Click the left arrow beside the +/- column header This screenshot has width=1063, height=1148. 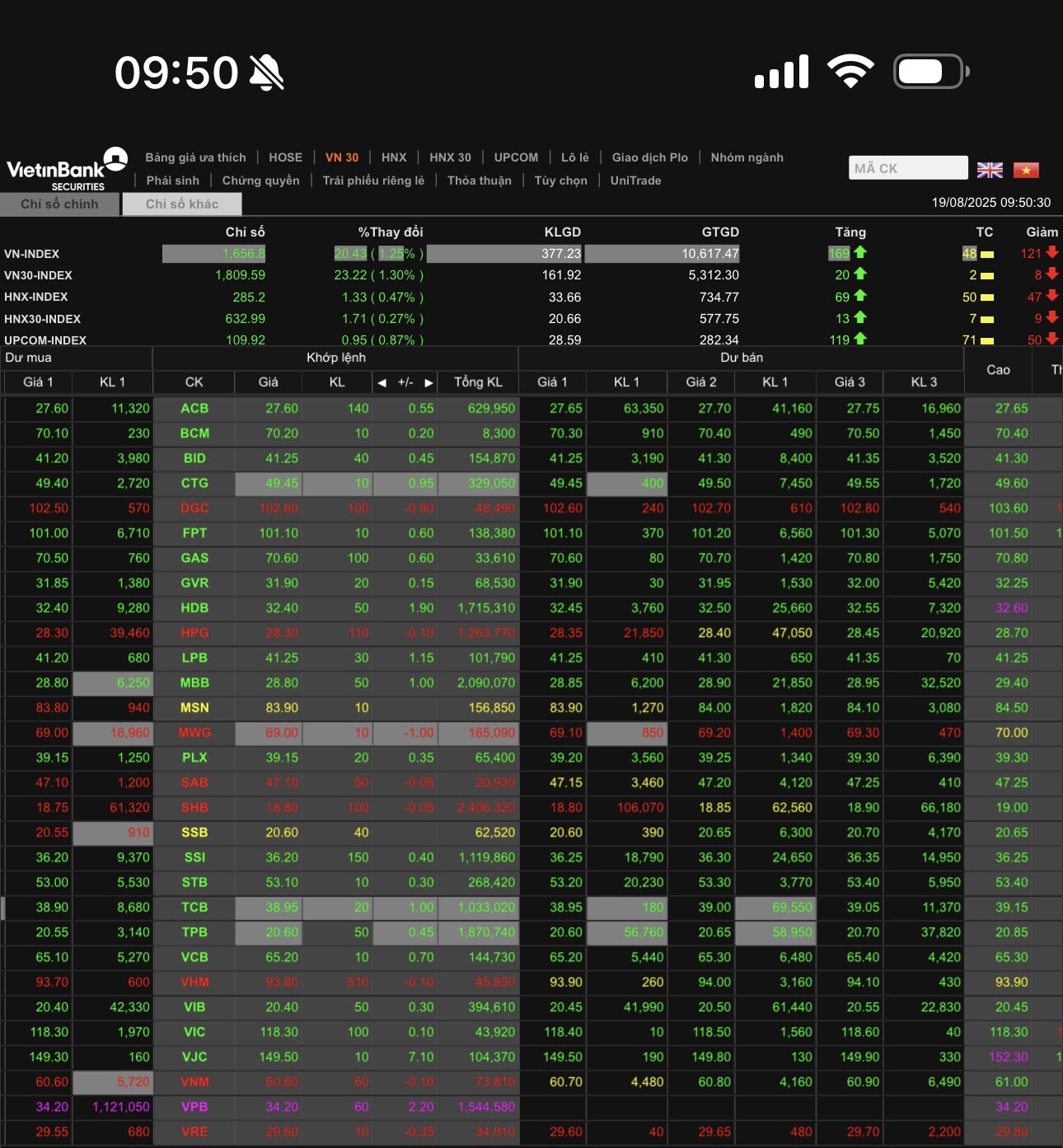[382, 382]
